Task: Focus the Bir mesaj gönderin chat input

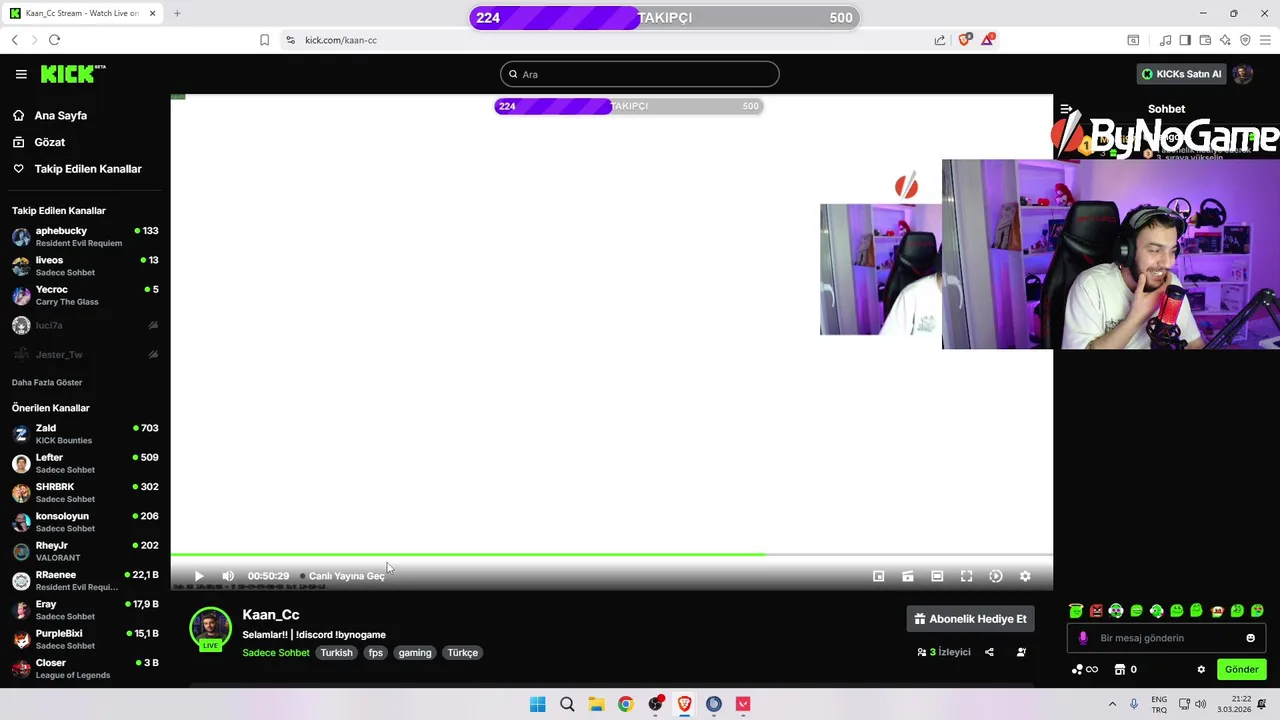Action: [x=1166, y=638]
